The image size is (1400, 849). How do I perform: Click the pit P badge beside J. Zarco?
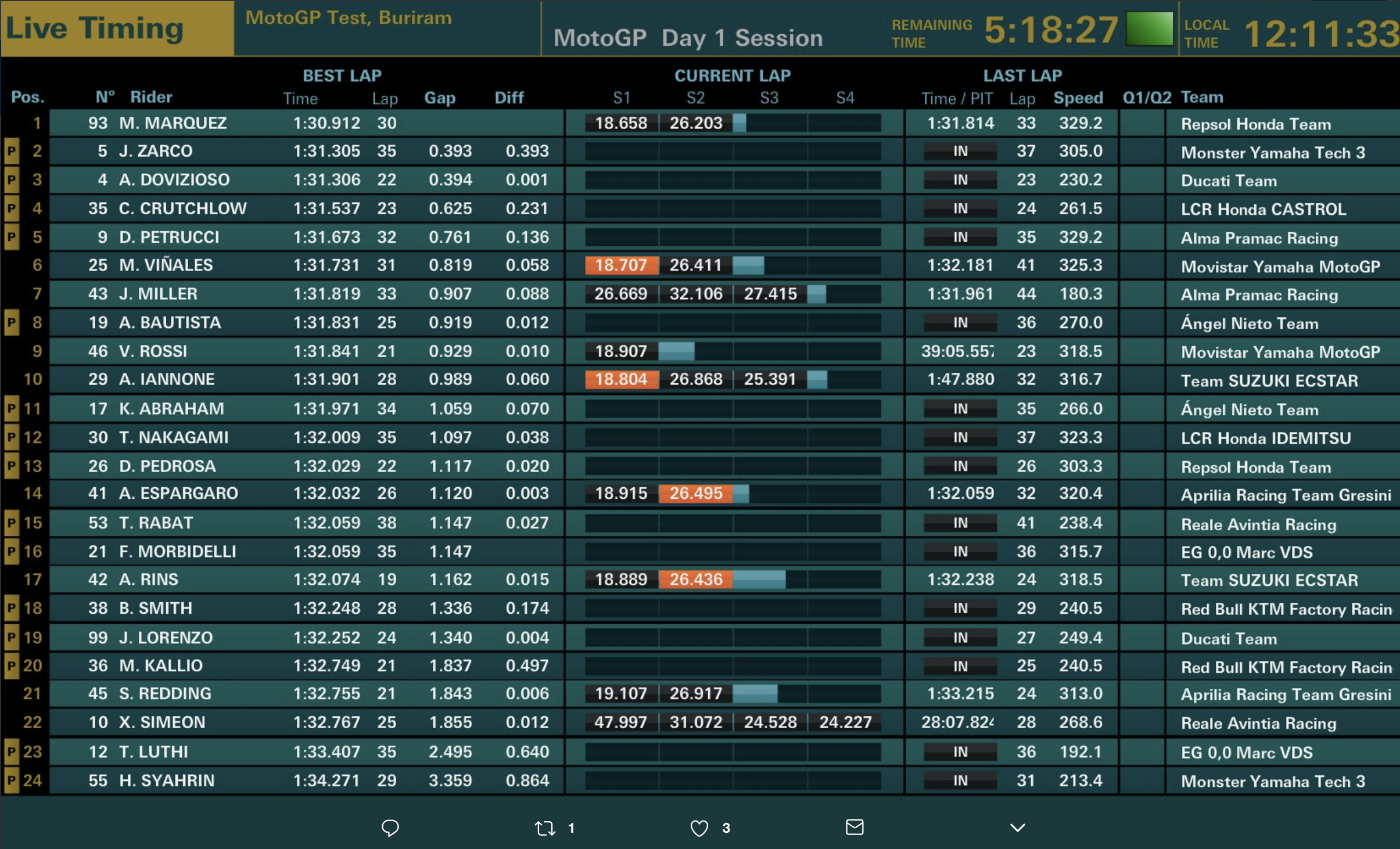(x=11, y=152)
